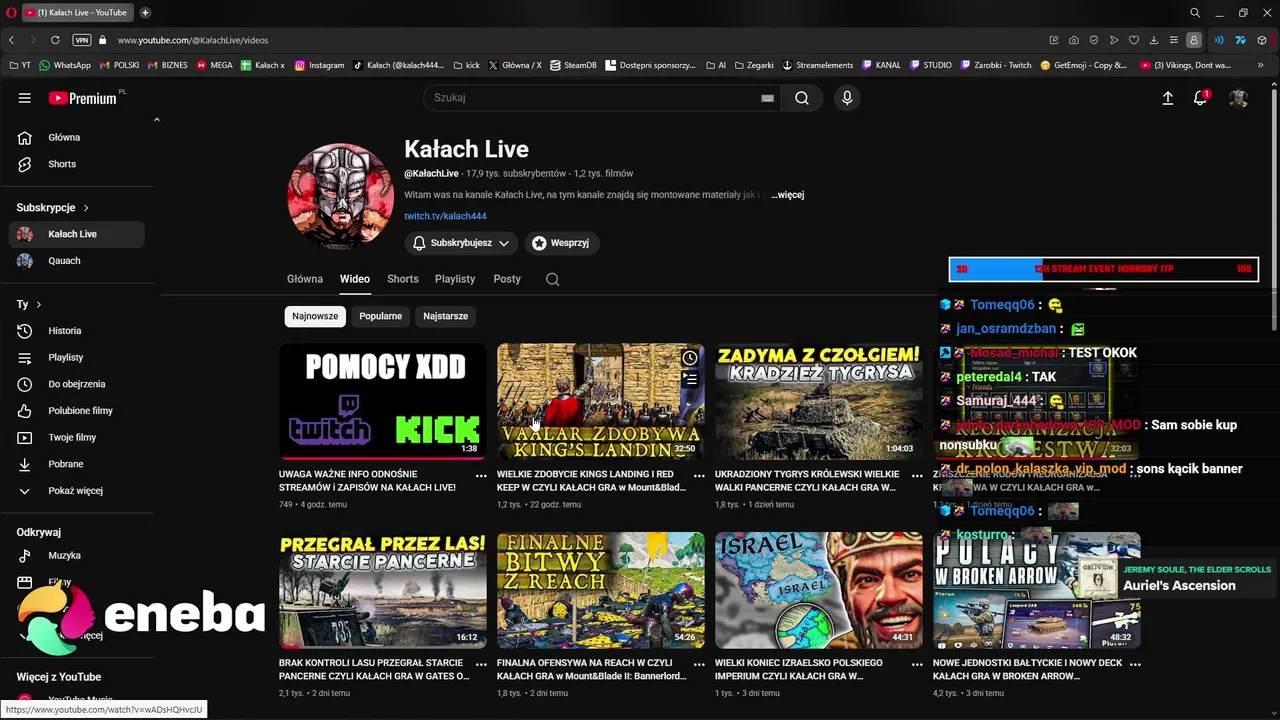This screenshot has width=1280, height=720.
Task: Open Opera tab search magnifier
Action: click(x=1195, y=12)
